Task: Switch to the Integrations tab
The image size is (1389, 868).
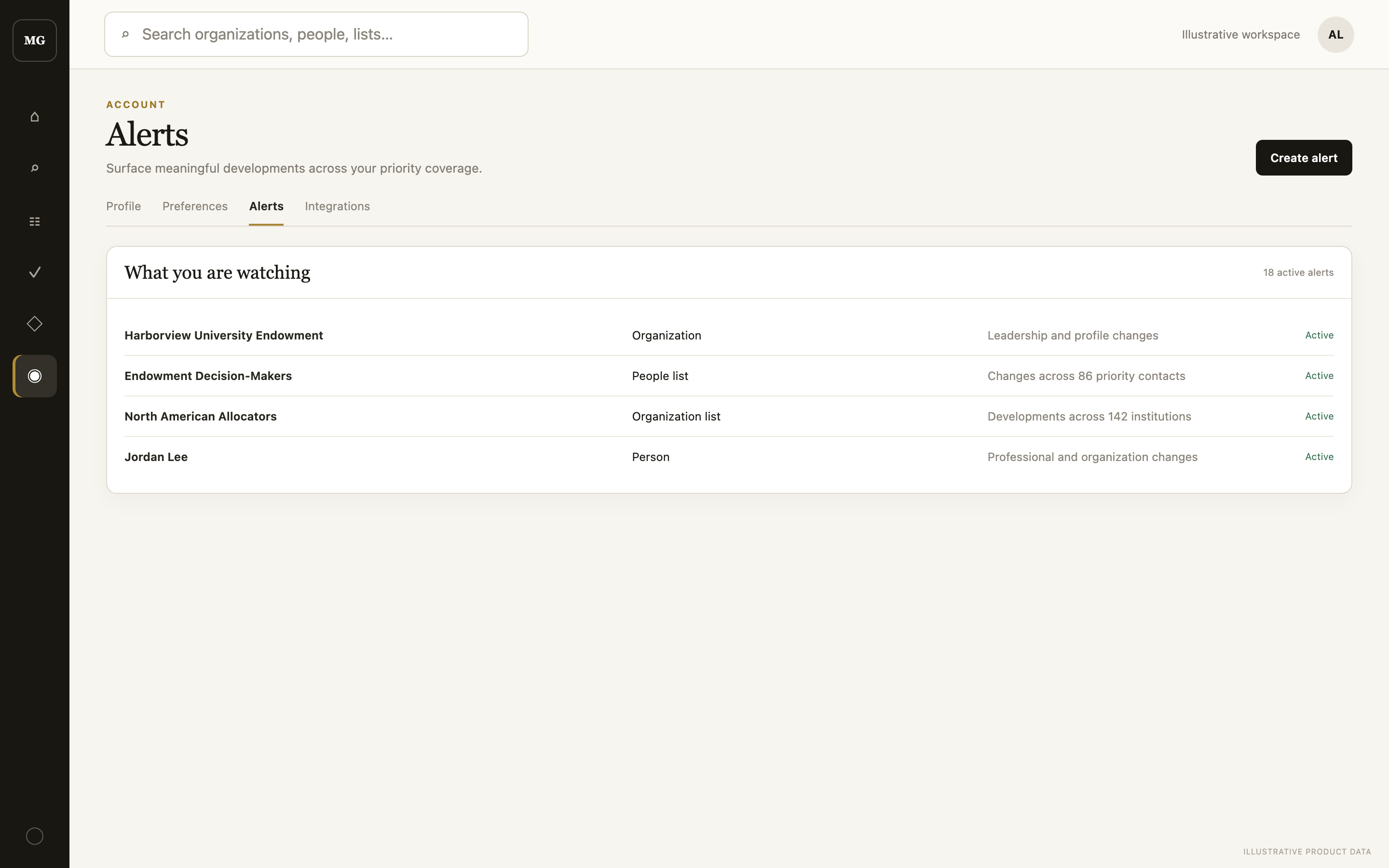Action: click(x=338, y=206)
